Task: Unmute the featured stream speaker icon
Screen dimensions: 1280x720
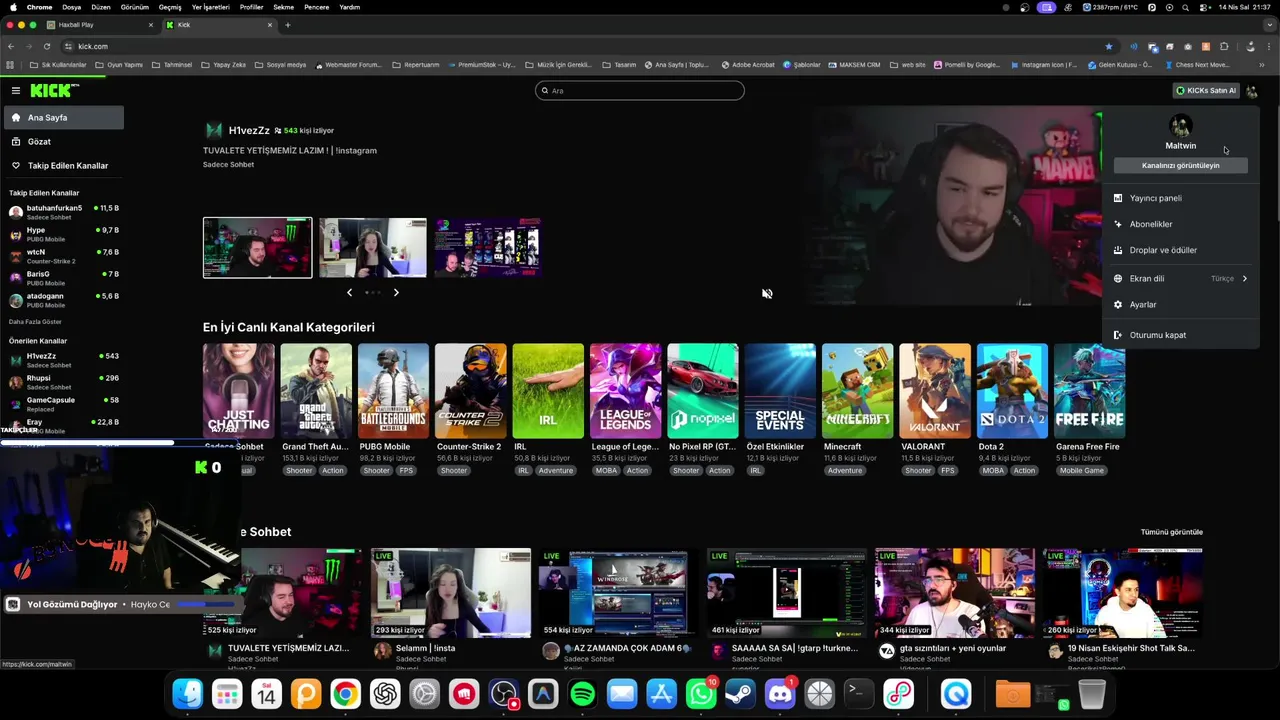Action: point(767,294)
